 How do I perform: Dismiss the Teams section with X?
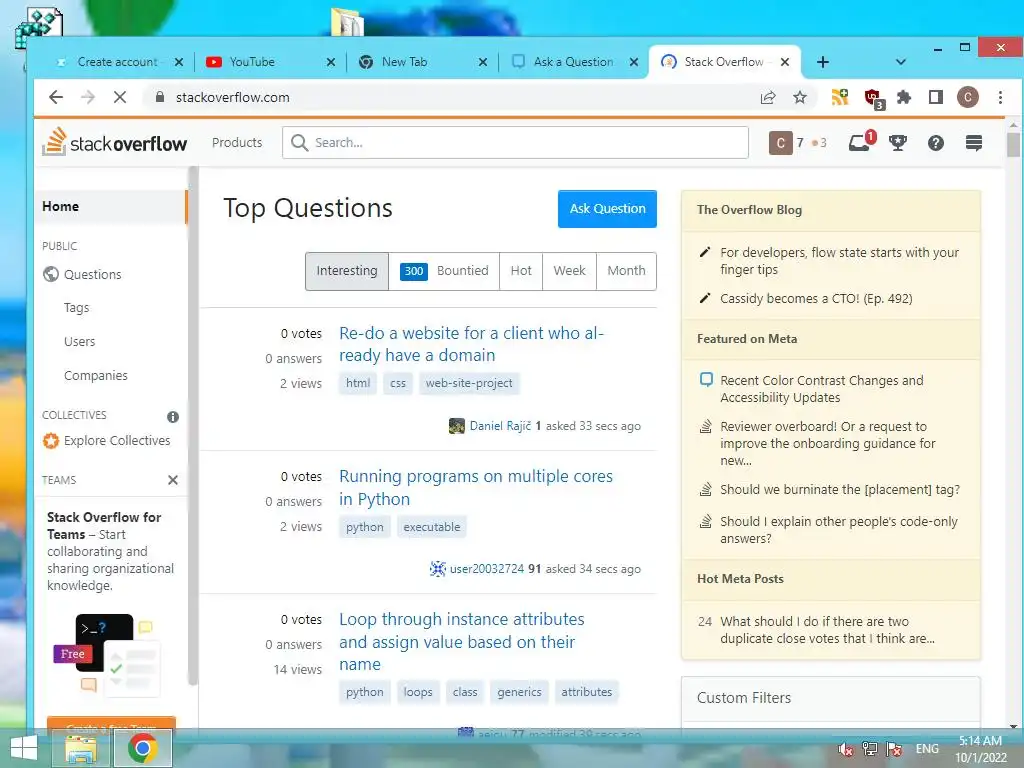pyautogui.click(x=172, y=480)
